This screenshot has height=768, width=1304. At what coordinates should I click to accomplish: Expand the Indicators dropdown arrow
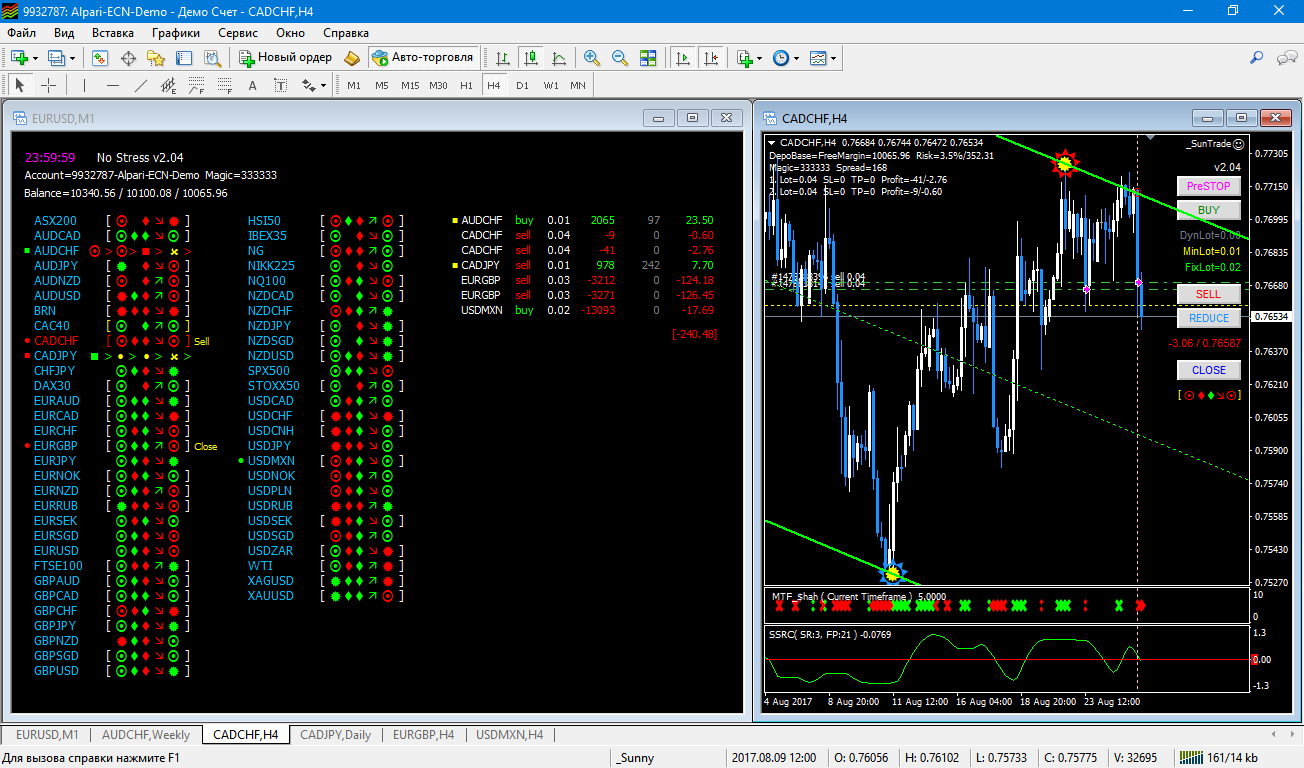(x=760, y=58)
